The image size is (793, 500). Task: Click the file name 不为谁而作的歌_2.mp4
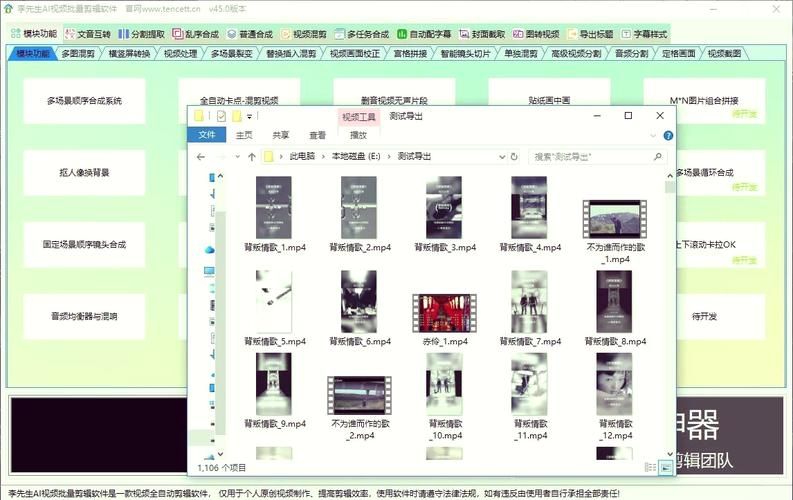click(x=361, y=430)
